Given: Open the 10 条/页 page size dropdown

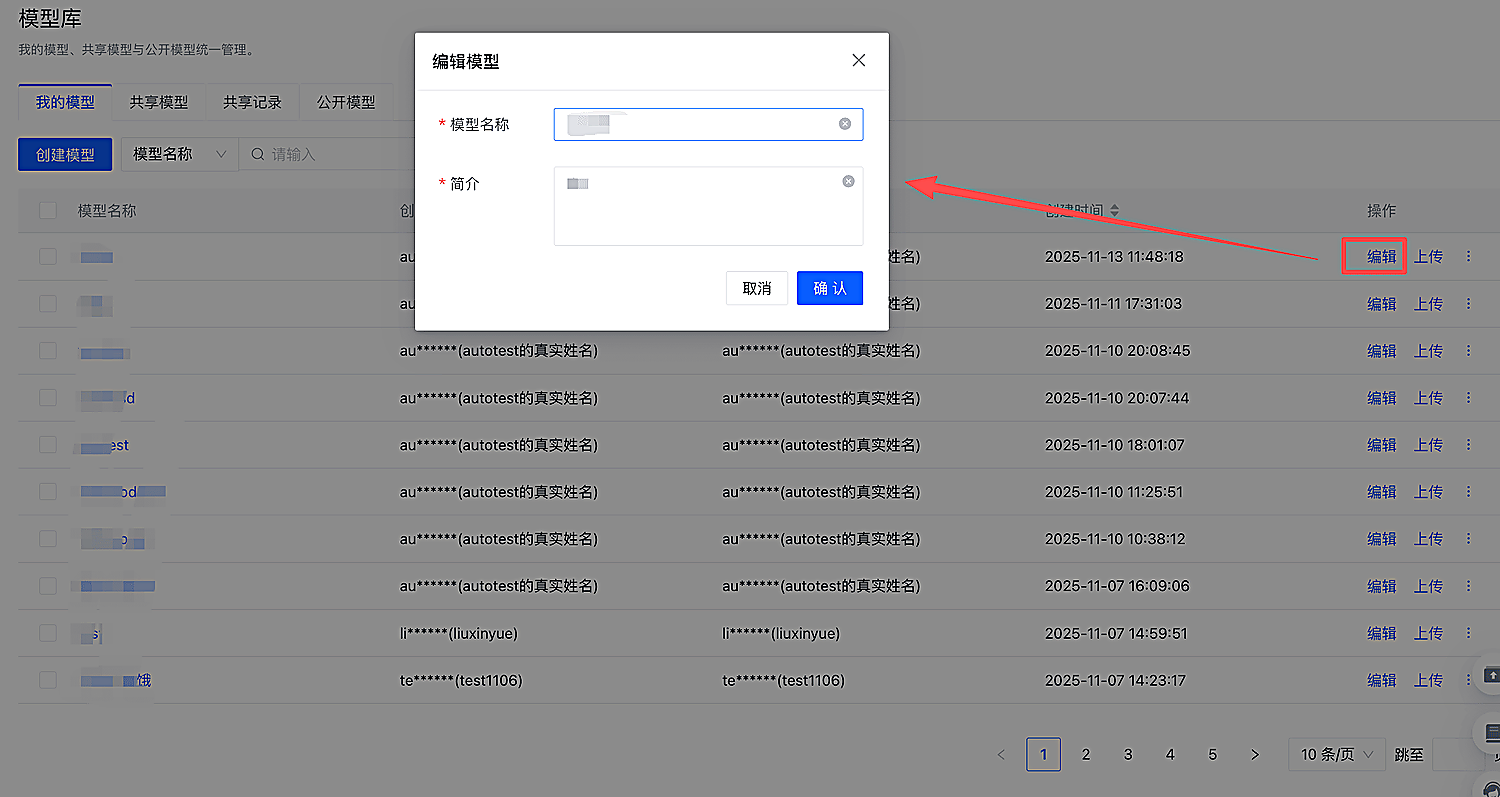Looking at the screenshot, I should [x=1337, y=754].
